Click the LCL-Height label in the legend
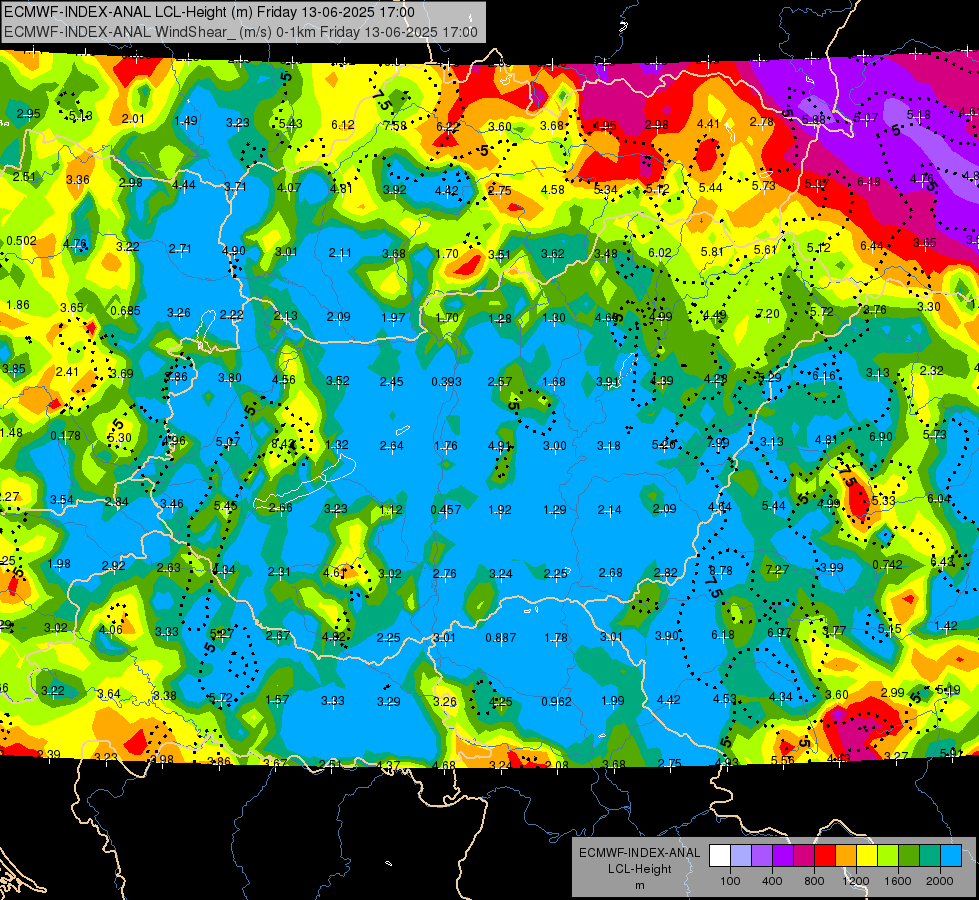This screenshot has height=900, width=979. point(639,869)
